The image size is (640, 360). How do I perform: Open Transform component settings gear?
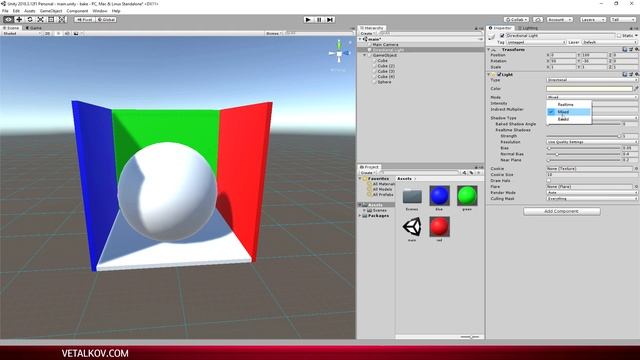[636, 49]
